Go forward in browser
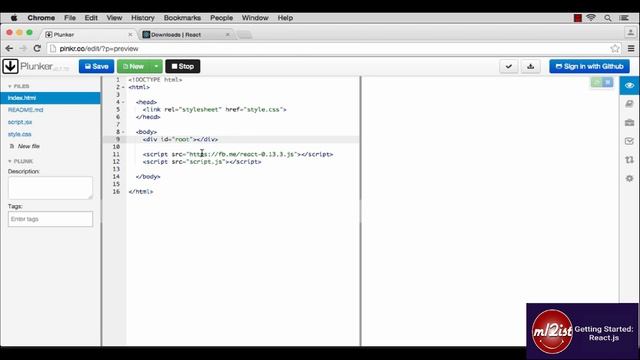The image size is (640, 360). coord(23,49)
